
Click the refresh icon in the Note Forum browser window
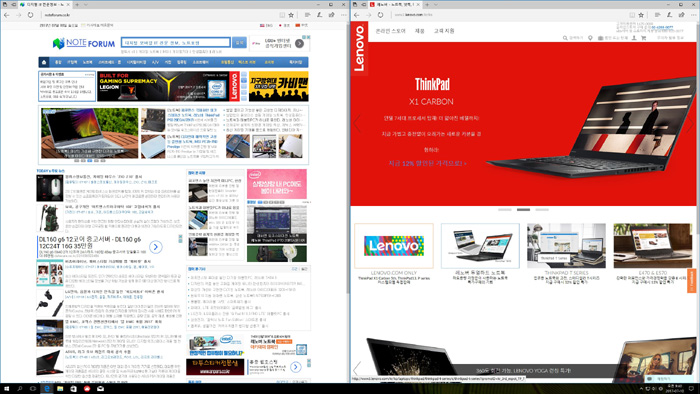30,15
